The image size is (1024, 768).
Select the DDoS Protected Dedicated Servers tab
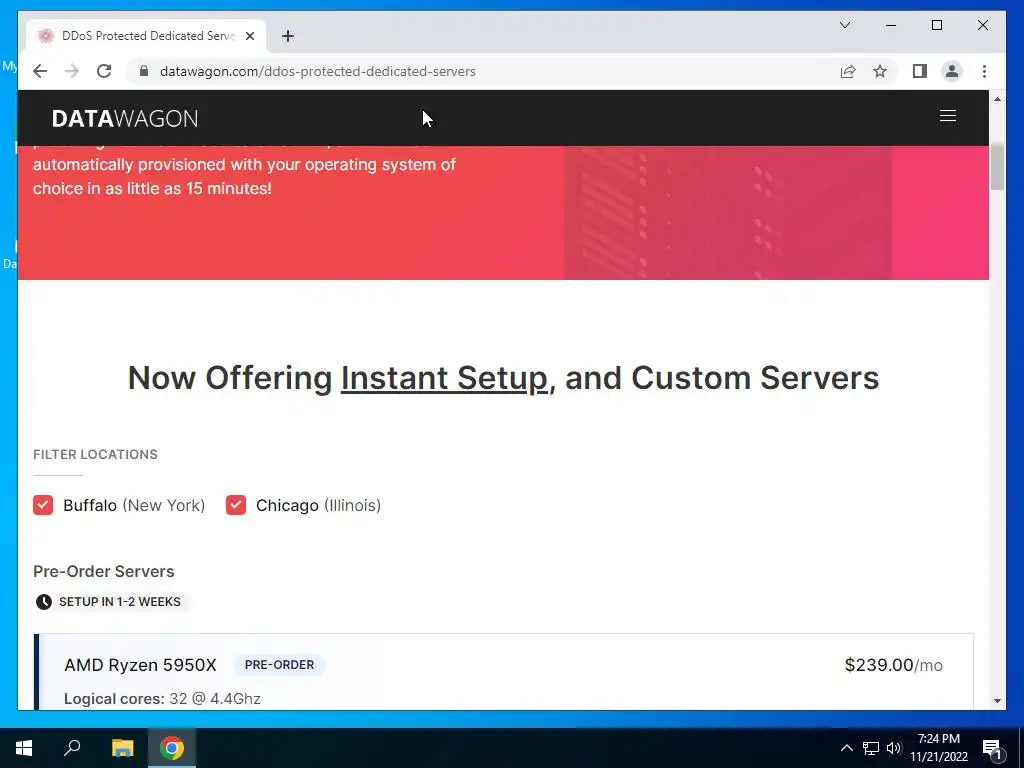point(146,36)
